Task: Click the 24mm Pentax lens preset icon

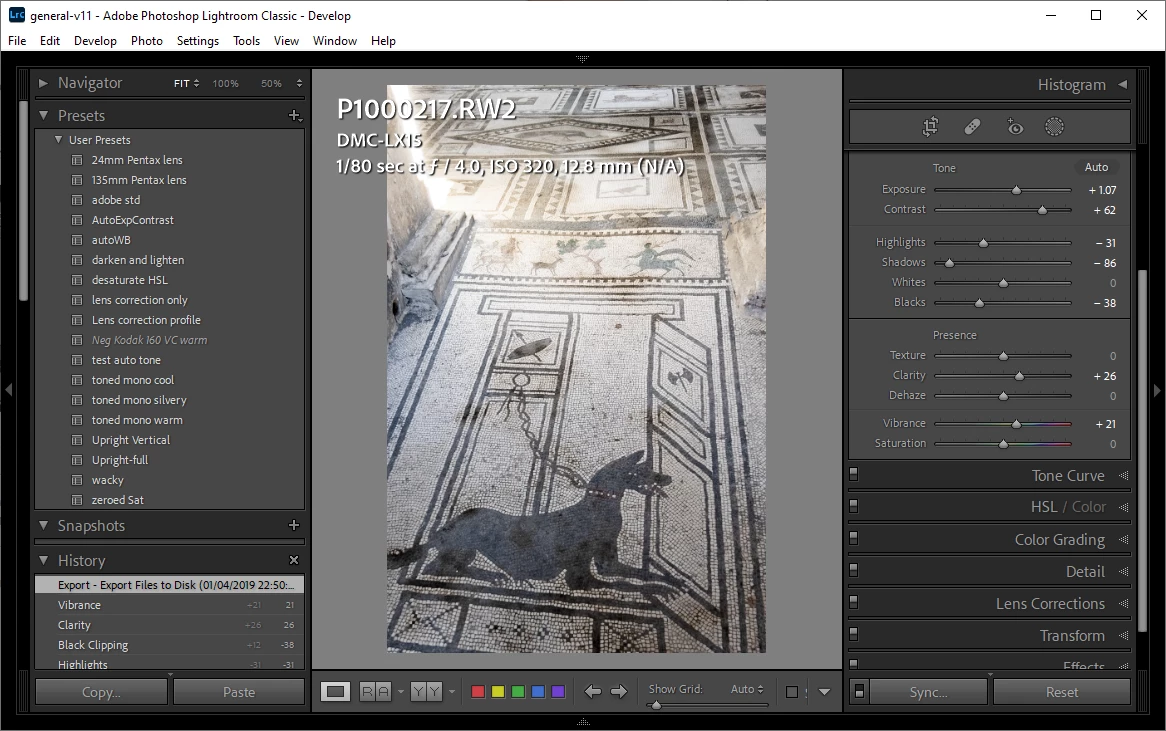Action: click(77, 160)
